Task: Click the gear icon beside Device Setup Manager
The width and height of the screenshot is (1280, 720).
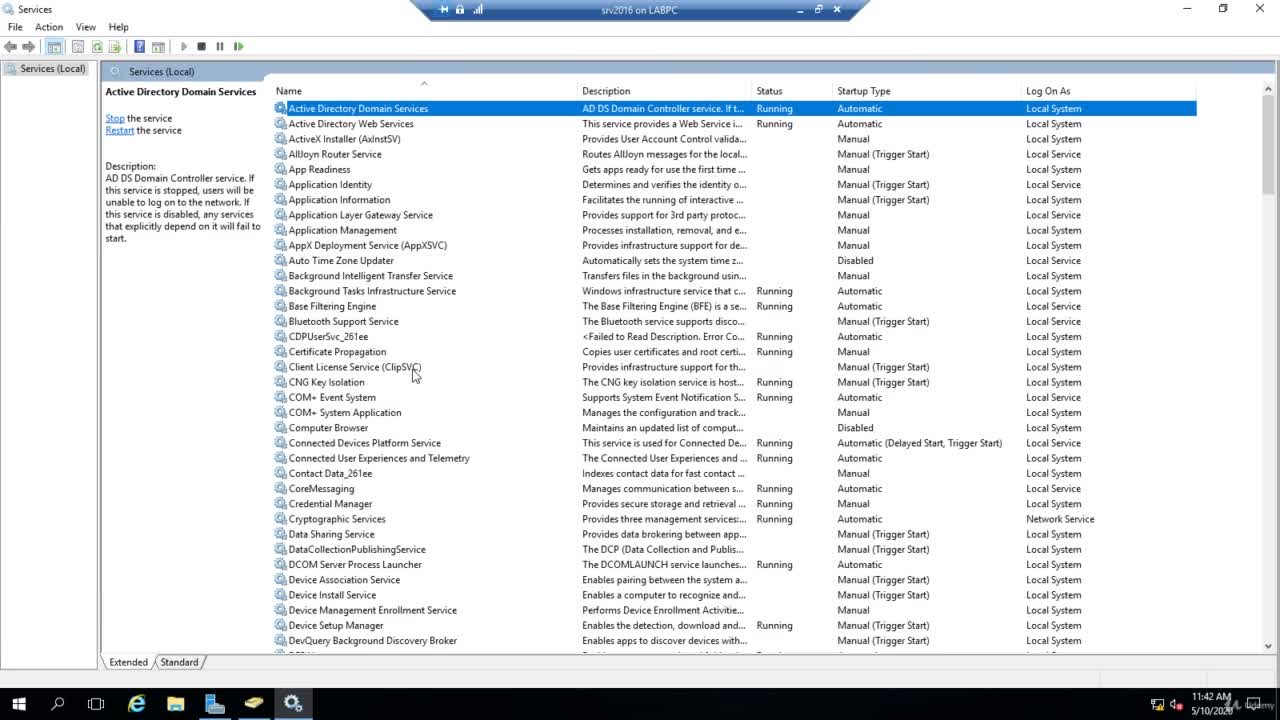Action: click(281, 625)
